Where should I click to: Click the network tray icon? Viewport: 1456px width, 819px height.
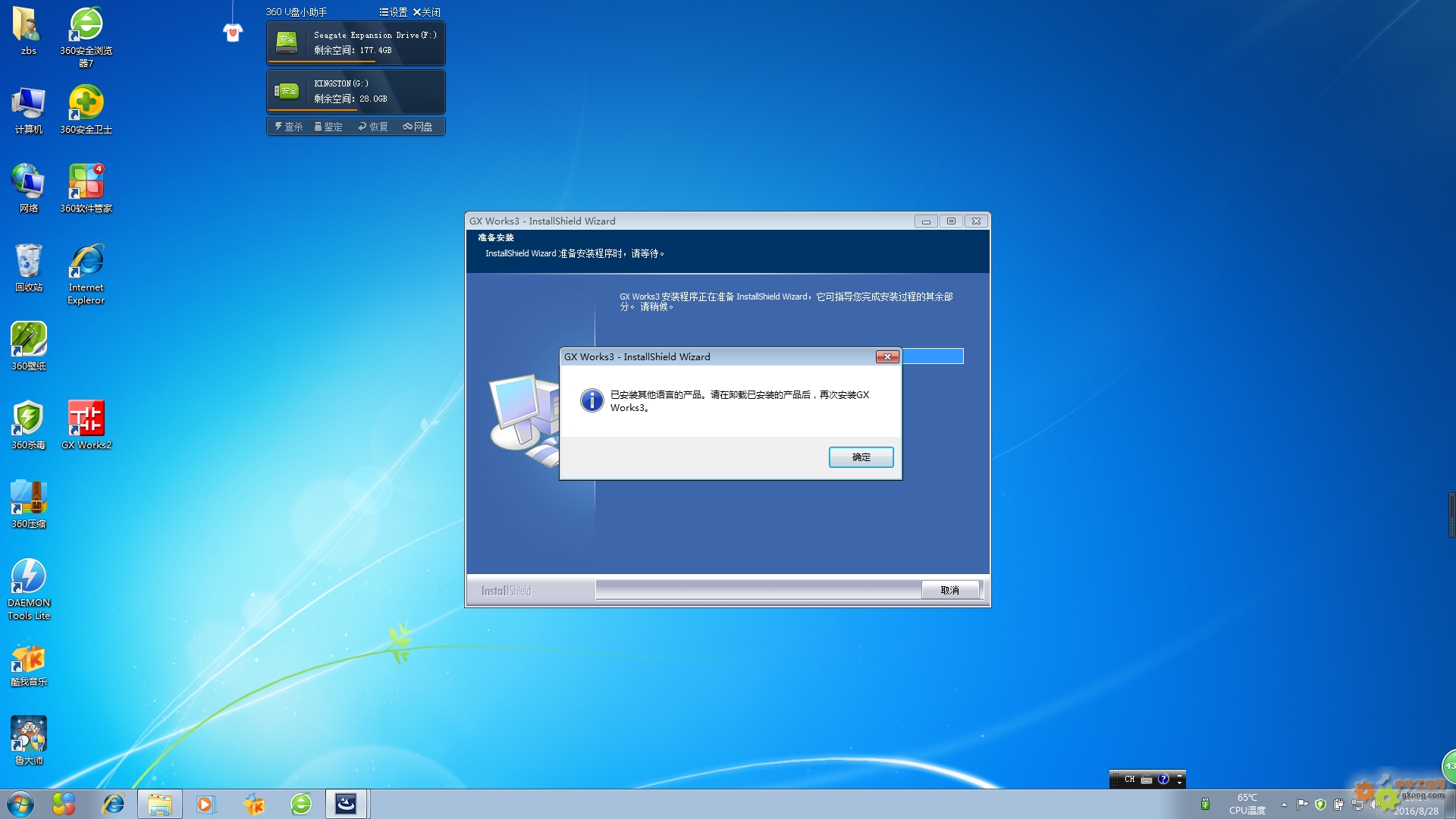(x=1357, y=805)
